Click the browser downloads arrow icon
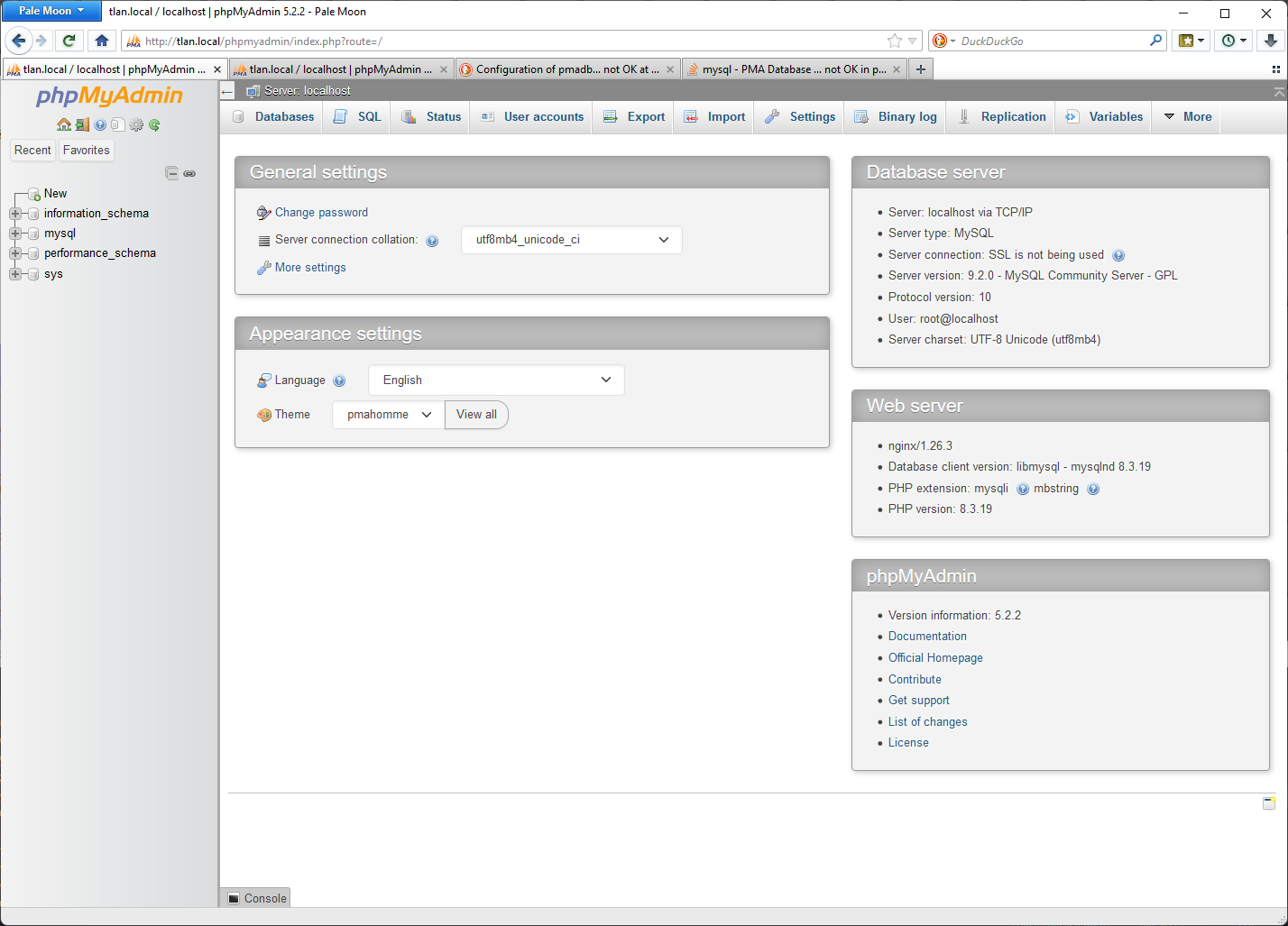Viewport: 1288px width, 926px height. [x=1270, y=41]
